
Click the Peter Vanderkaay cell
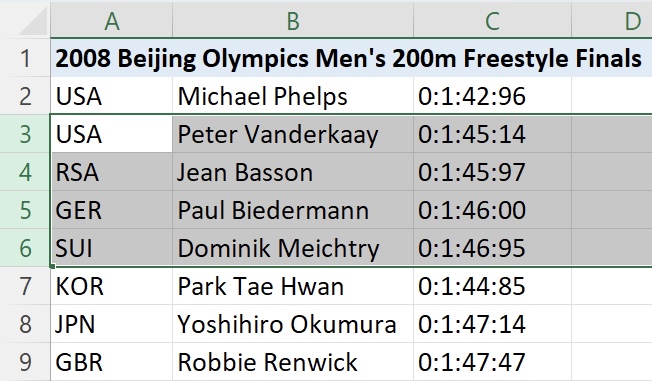[x=293, y=134]
